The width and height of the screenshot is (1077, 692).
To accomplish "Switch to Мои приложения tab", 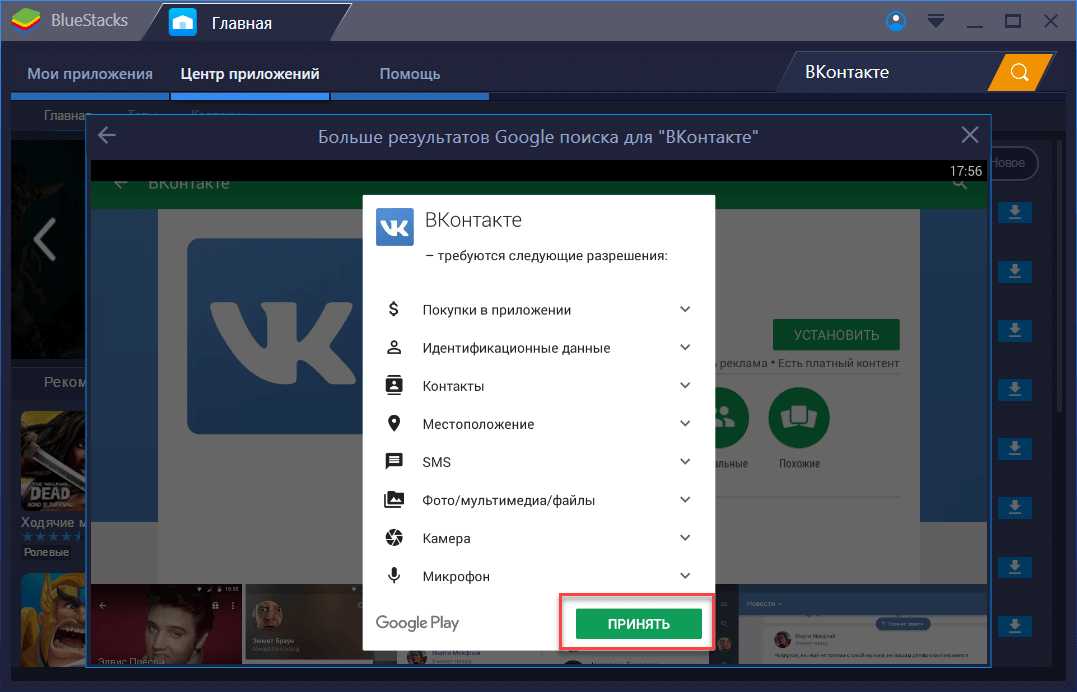I will pos(90,73).
